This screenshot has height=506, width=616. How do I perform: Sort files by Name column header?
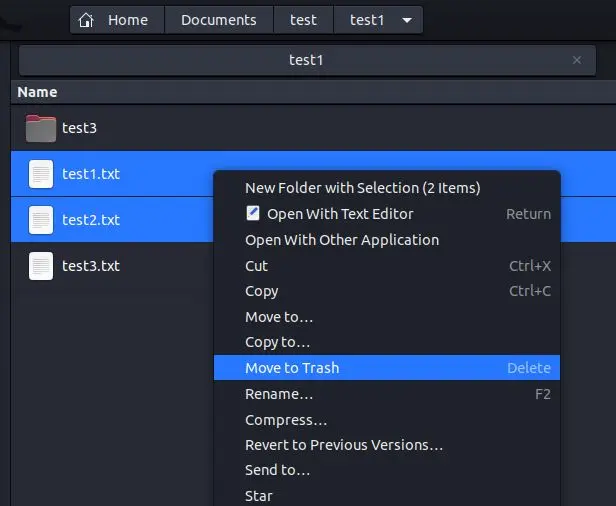tap(38, 92)
